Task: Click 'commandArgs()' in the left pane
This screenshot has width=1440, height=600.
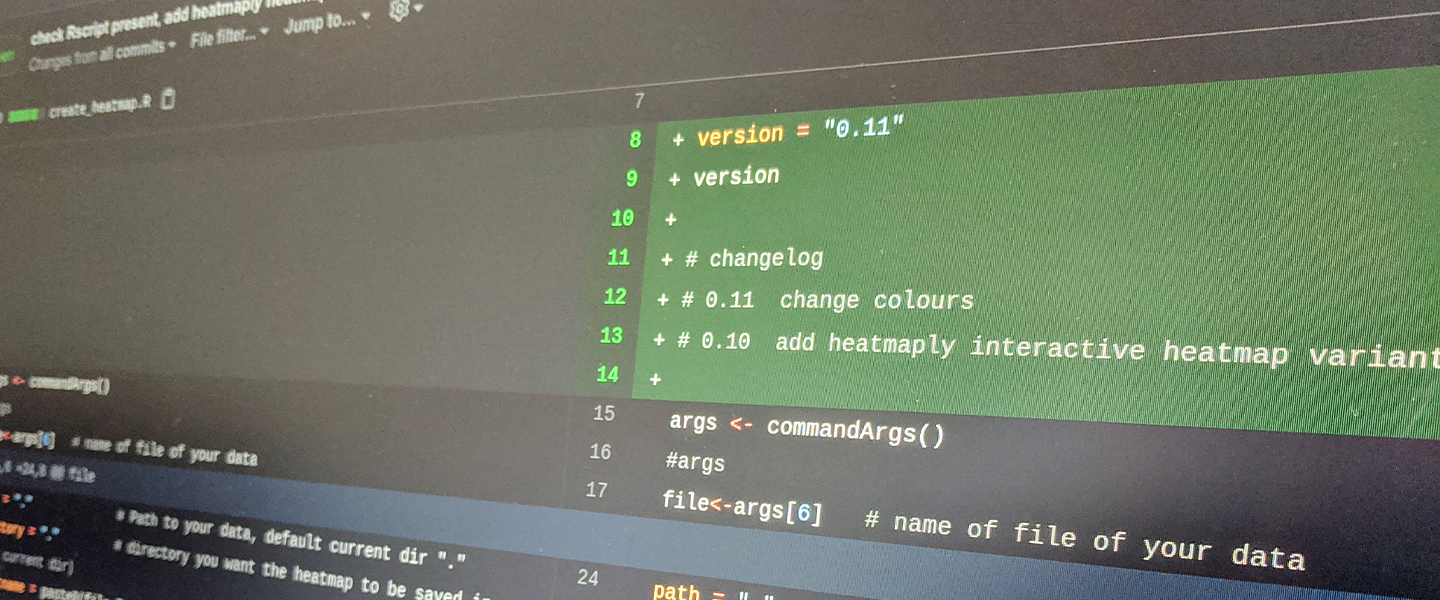Action: pyautogui.click(x=69, y=384)
